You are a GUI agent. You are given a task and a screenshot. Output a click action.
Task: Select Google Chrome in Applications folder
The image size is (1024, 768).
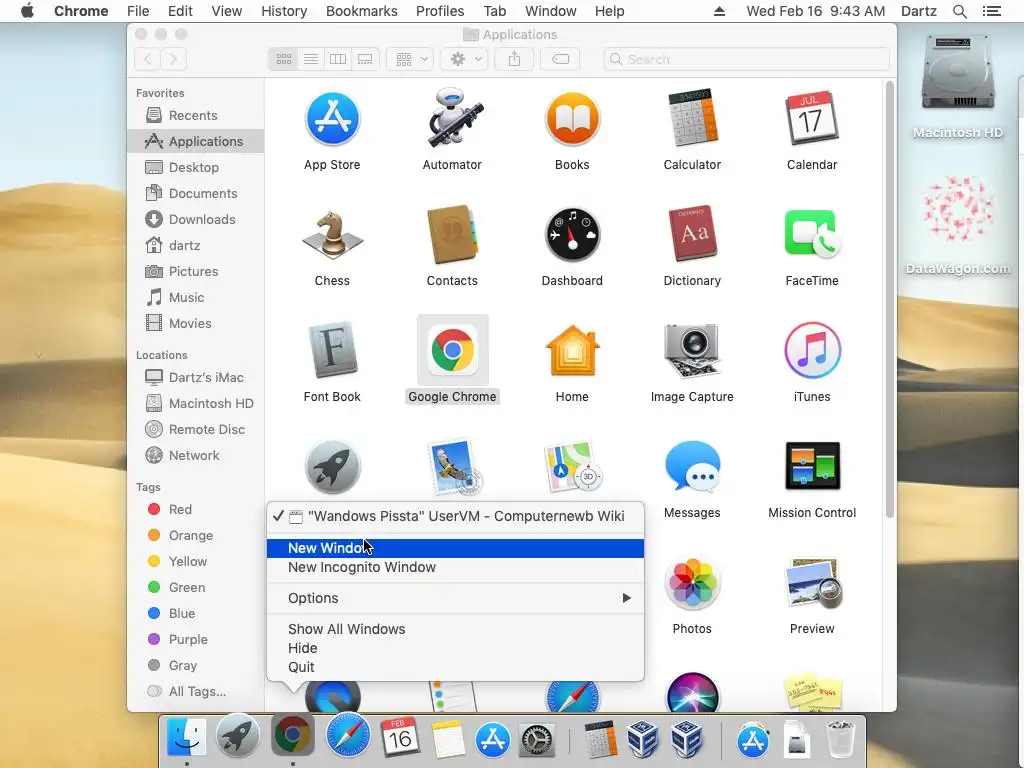(452, 351)
